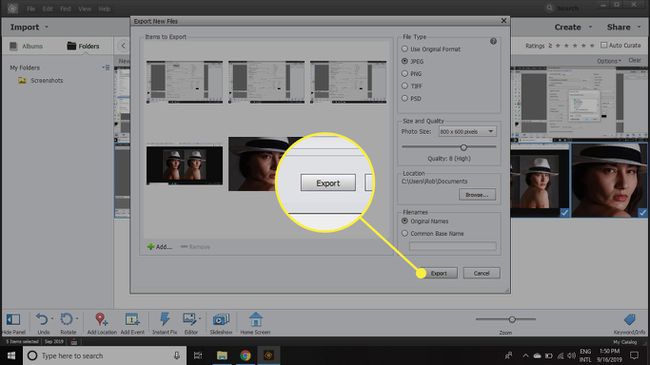
Task: Click the green Add icon in export dialog
Action: pos(150,246)
